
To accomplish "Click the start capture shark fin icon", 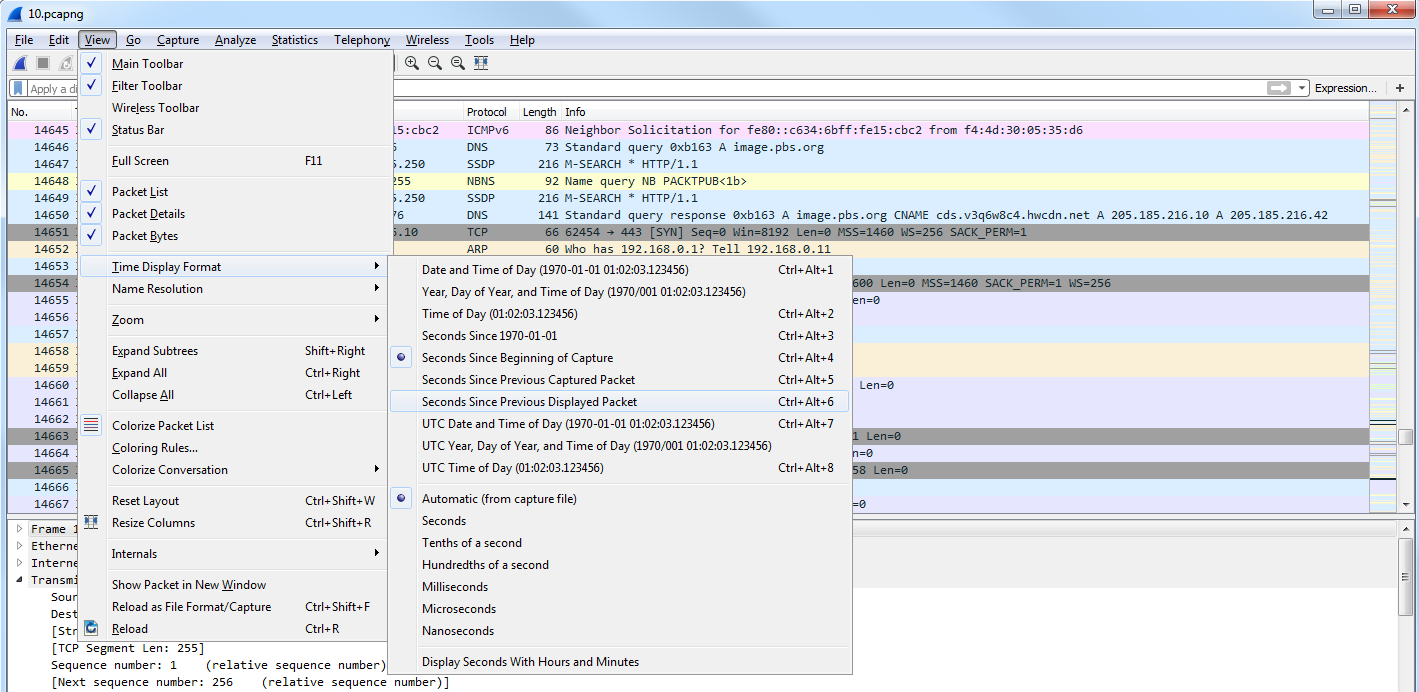I will click(19, 63).
